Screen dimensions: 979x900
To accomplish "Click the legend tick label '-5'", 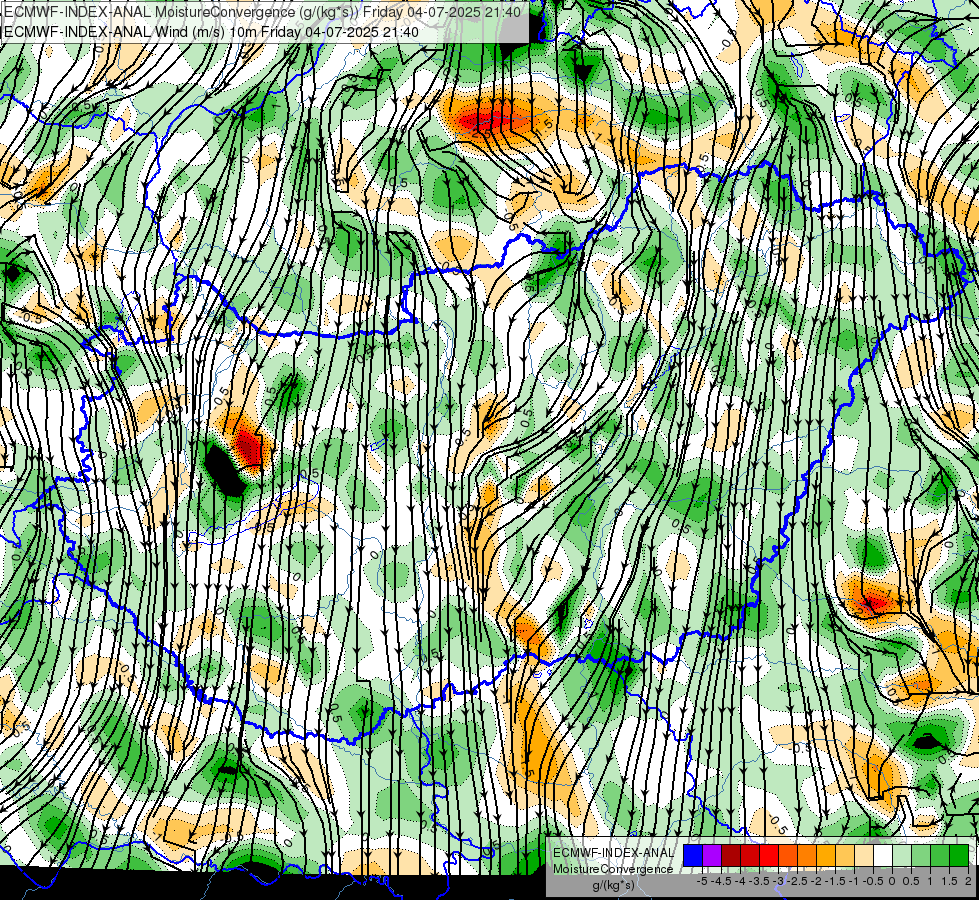I will click(x=702, y=881).
